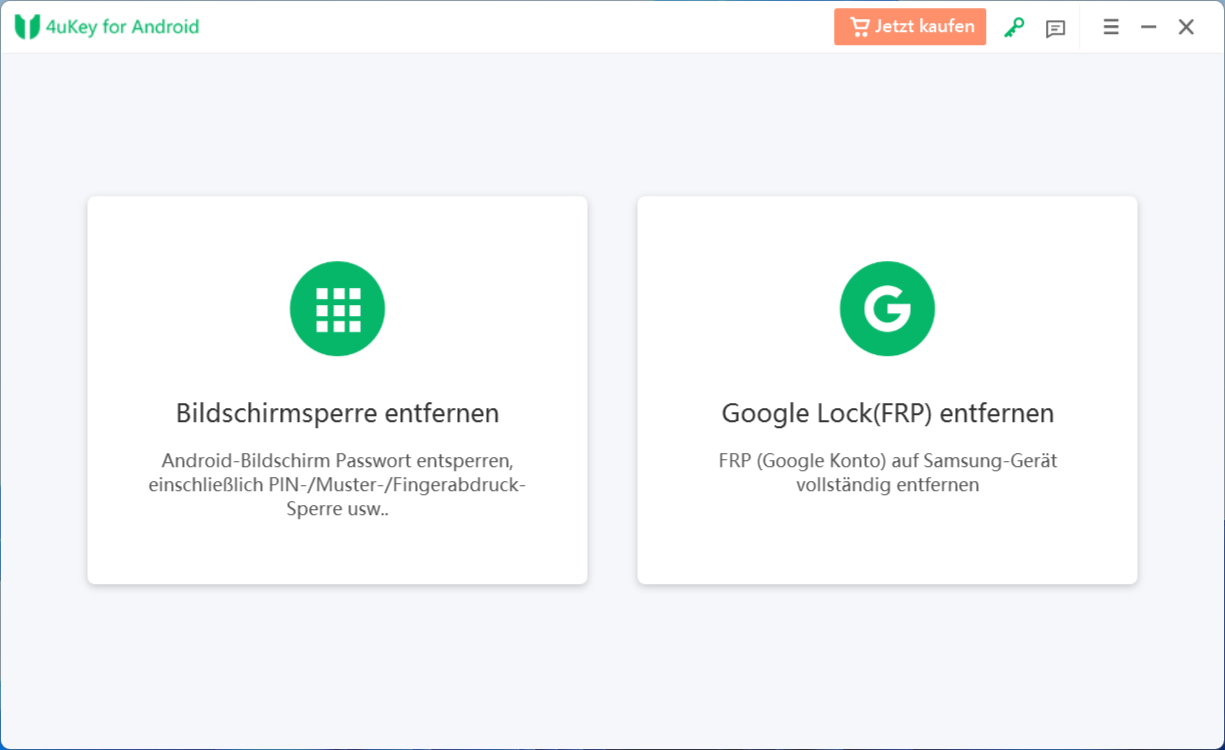Click the 'vollständig entfernen' line in right card
The image size is (1225, 750).
coord(887,485)
